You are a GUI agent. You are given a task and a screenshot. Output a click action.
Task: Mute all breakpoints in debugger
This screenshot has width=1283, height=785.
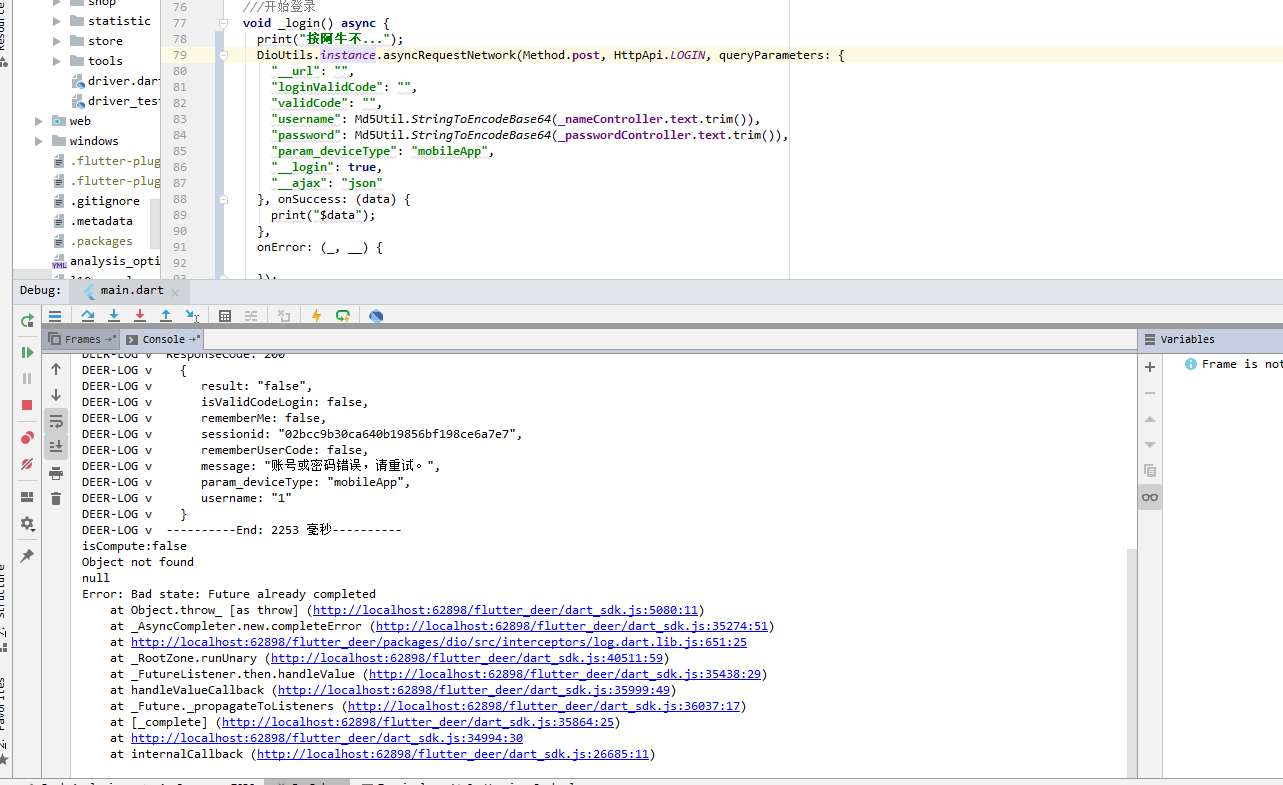click(27, 463)
